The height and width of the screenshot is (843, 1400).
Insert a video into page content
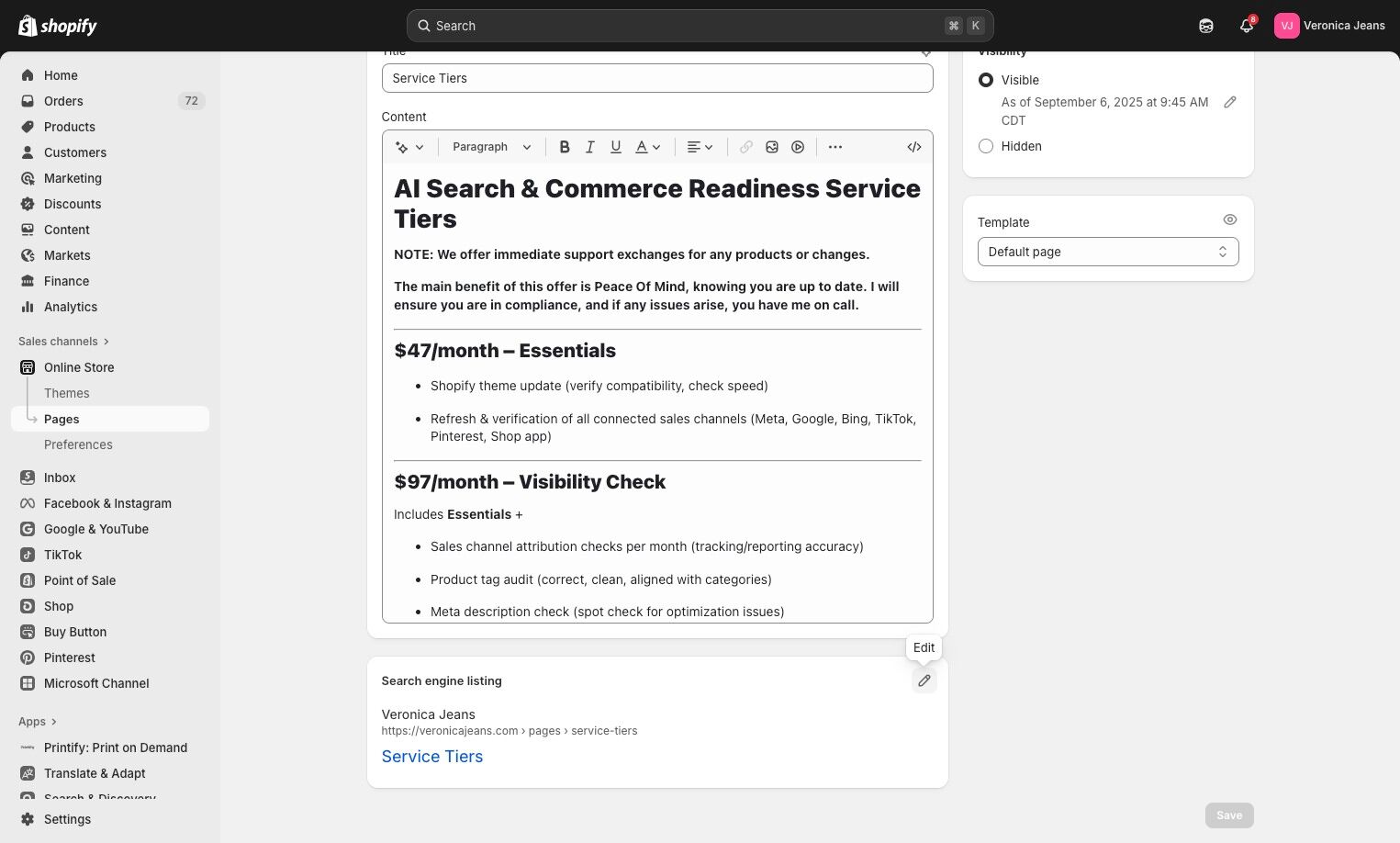click(798, 147)
